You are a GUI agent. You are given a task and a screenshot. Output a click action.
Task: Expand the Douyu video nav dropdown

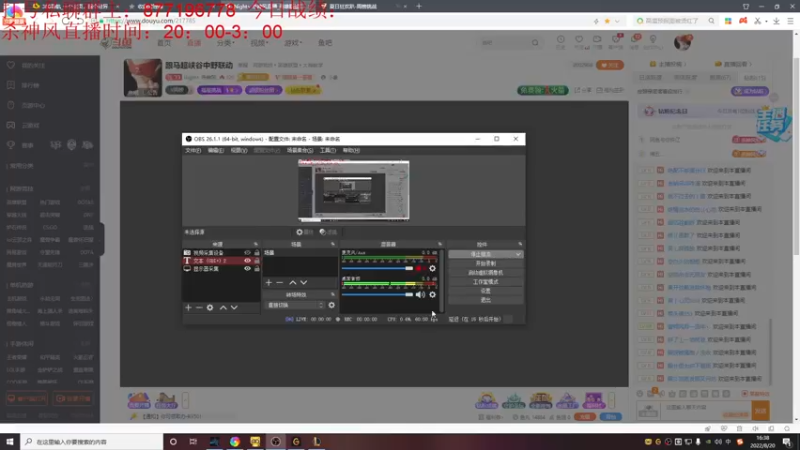coord(259,43)
